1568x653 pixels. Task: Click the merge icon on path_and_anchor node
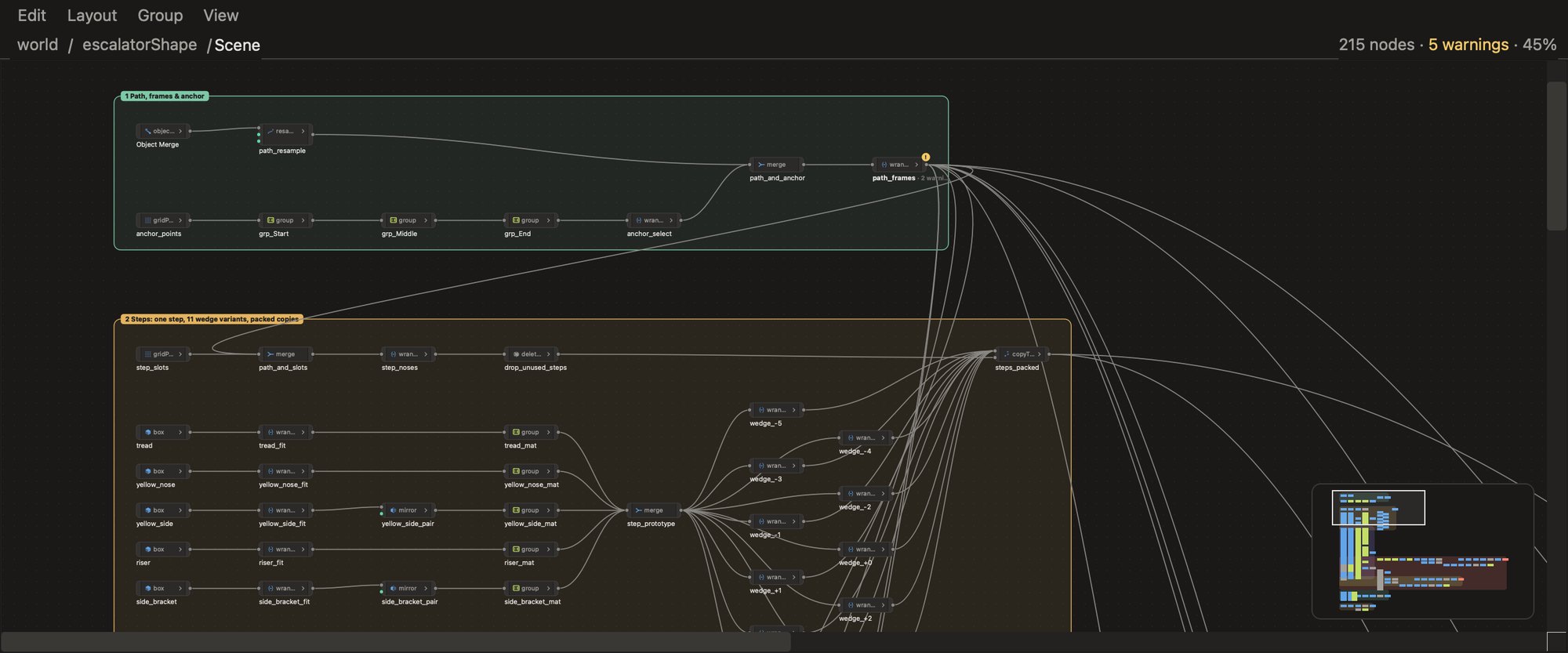761,165
